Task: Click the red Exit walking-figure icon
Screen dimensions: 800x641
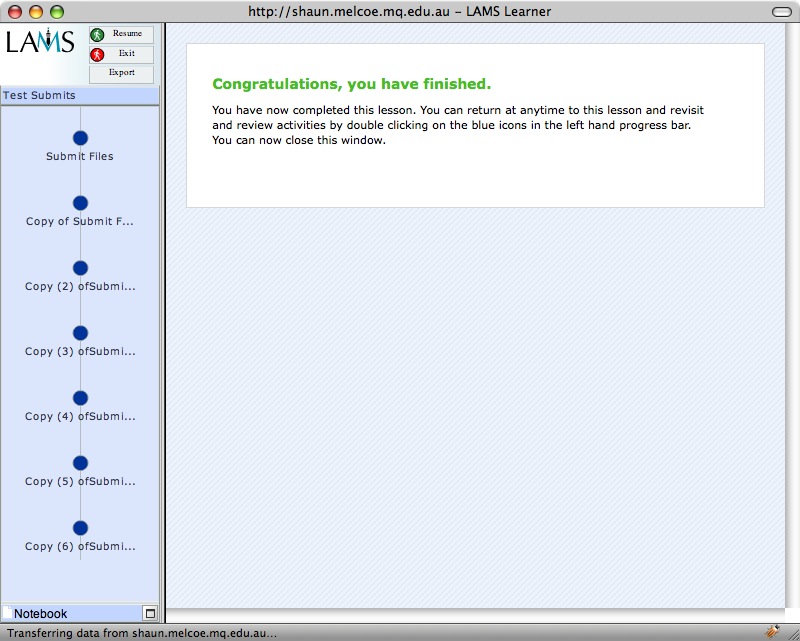Action: tap(97, 54)
